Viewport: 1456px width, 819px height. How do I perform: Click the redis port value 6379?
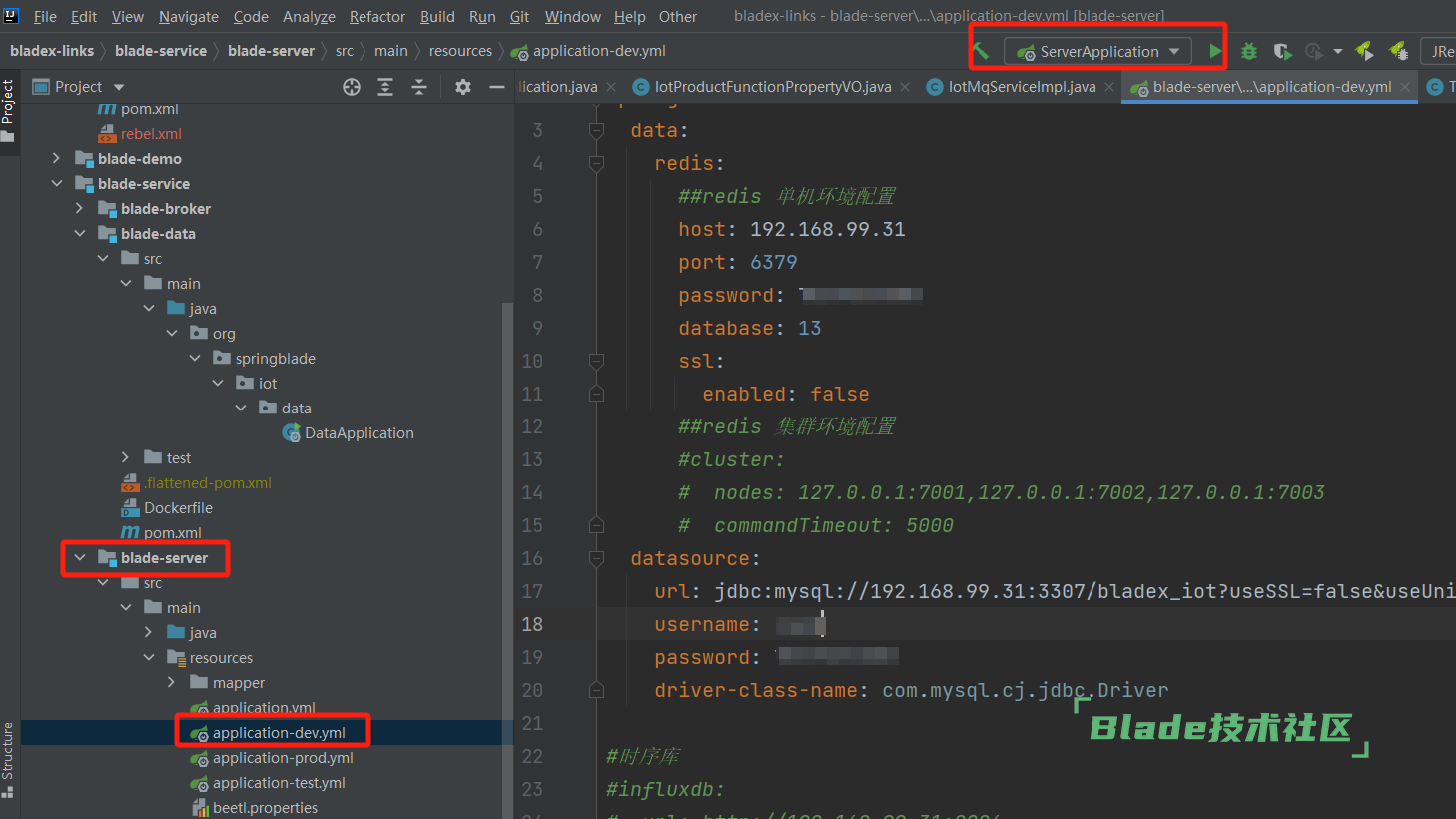pyautogui.click(x=774, y=262)
